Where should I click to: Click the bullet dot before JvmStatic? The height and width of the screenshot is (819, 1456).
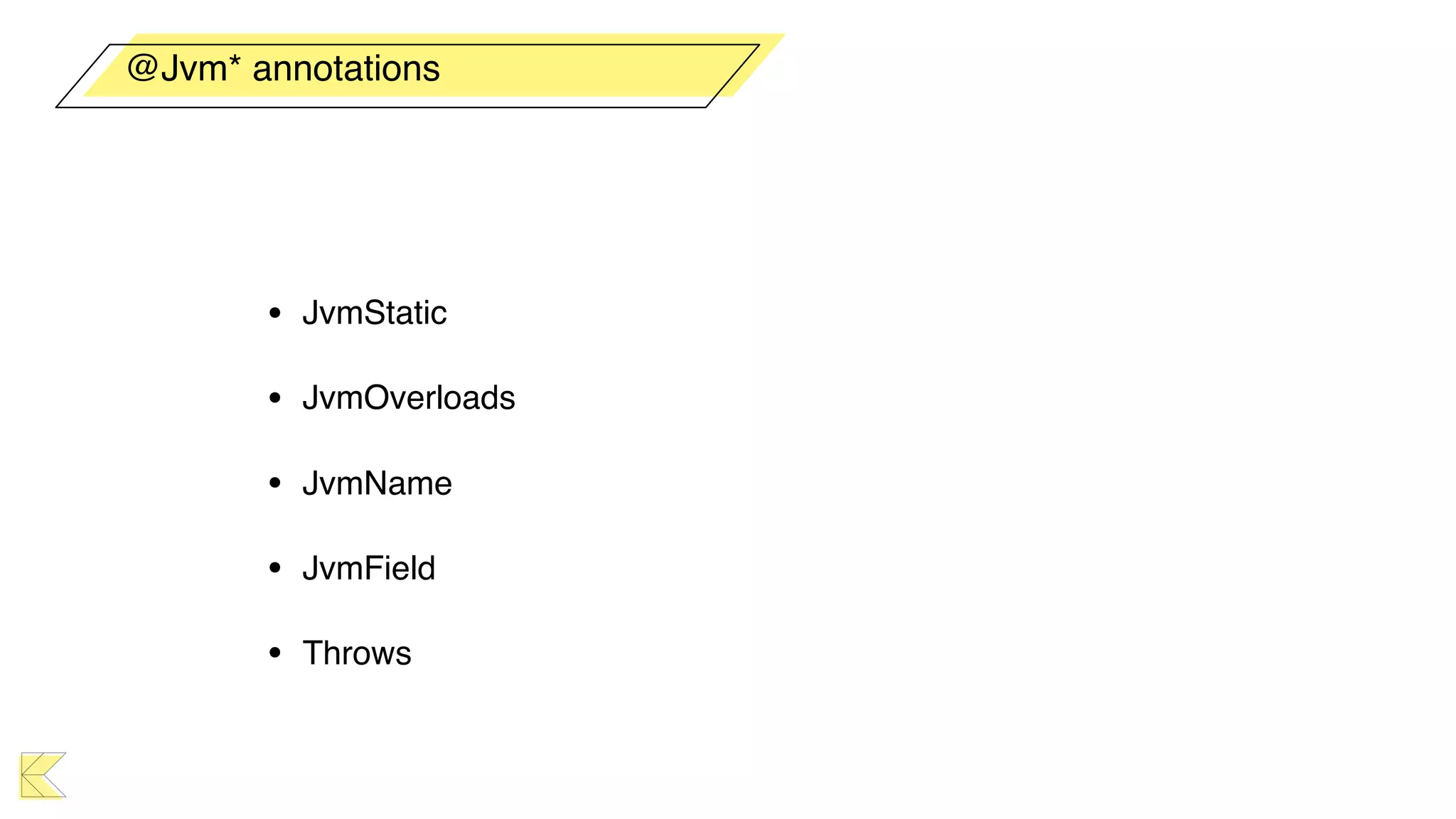(275, 313)
